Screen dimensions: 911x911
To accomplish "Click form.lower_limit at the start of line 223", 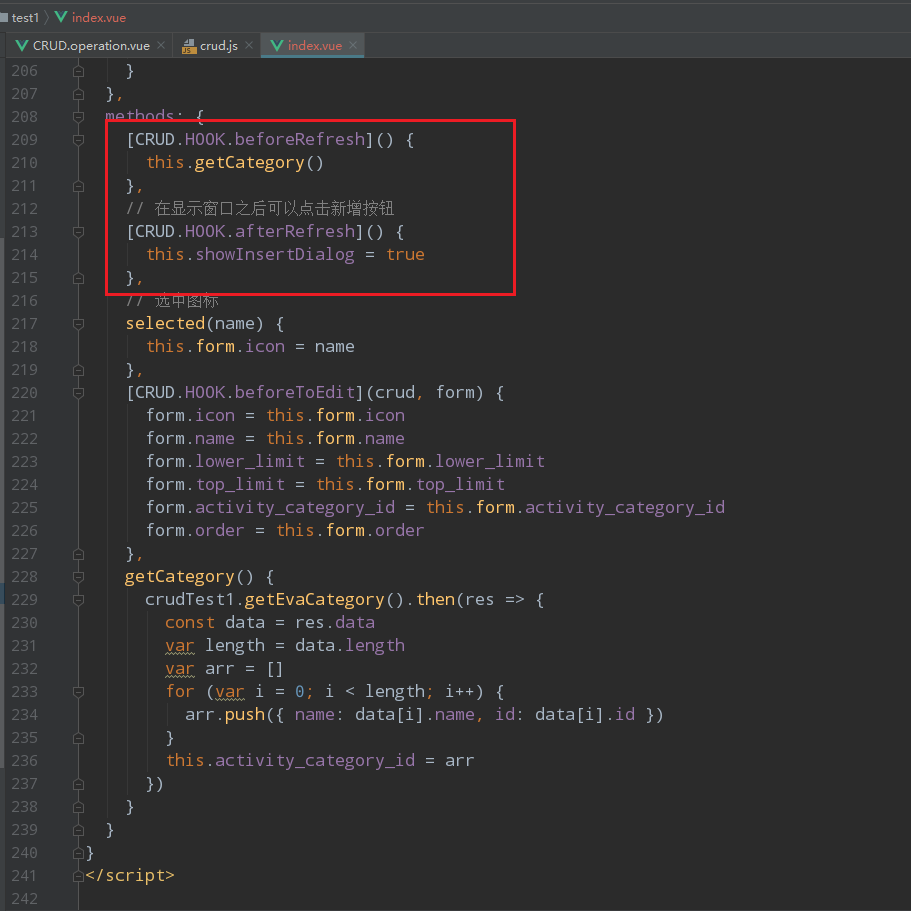I will click(225, 462).
